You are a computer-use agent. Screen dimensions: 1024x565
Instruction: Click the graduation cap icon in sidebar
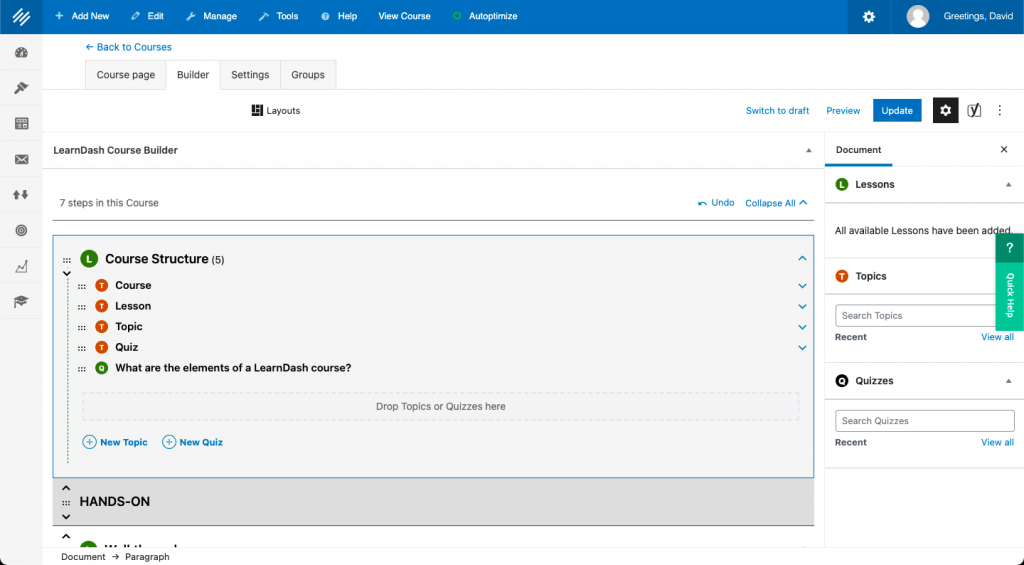point(21,301)
